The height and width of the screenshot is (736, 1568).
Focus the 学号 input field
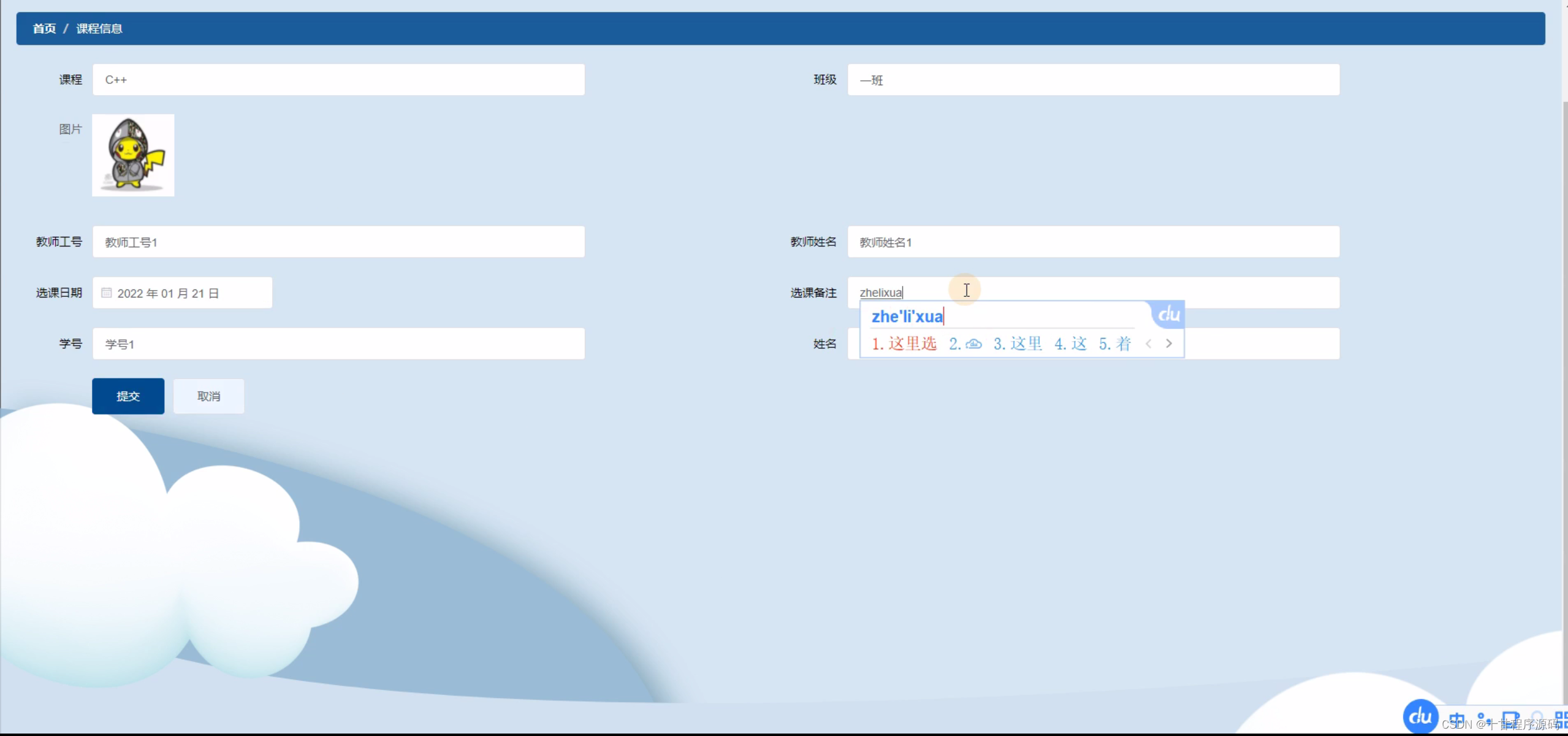click(338, 344)
